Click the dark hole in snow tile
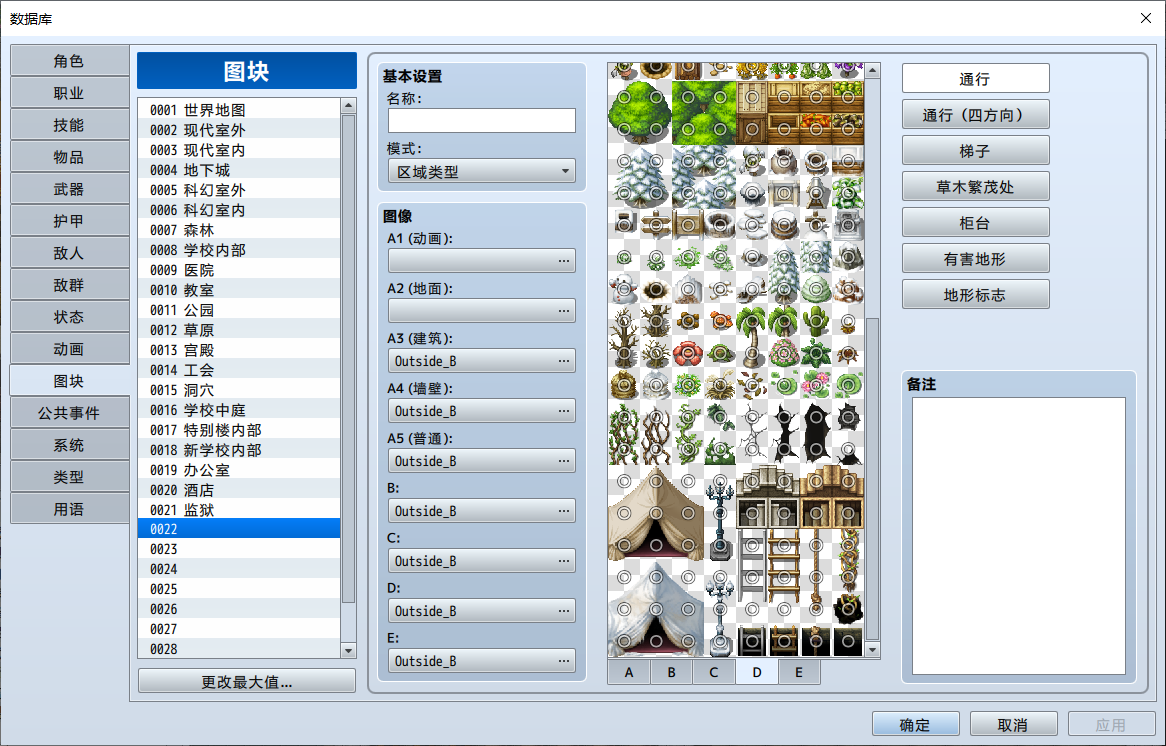Image resolution: width=1166 pixels, height=746 pixels. [656, 289]
